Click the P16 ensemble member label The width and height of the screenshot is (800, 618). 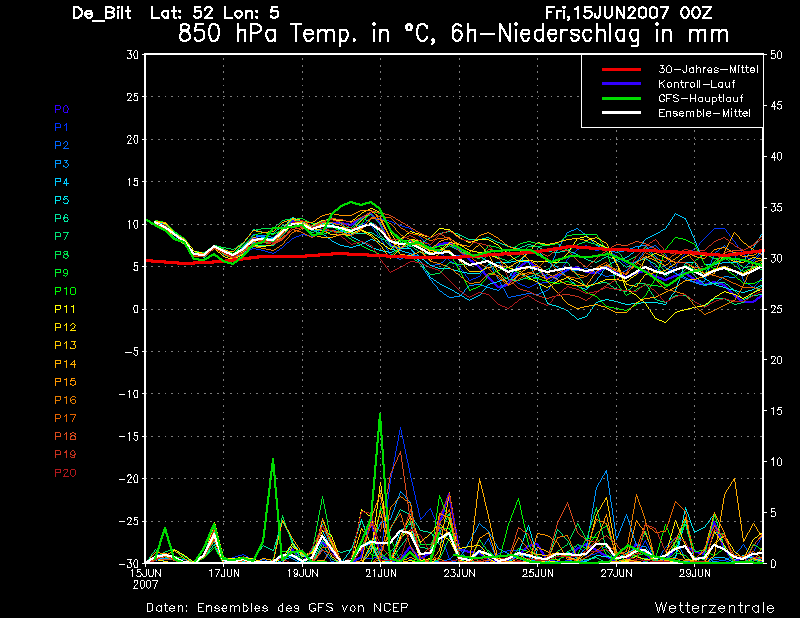click(65, 400)
